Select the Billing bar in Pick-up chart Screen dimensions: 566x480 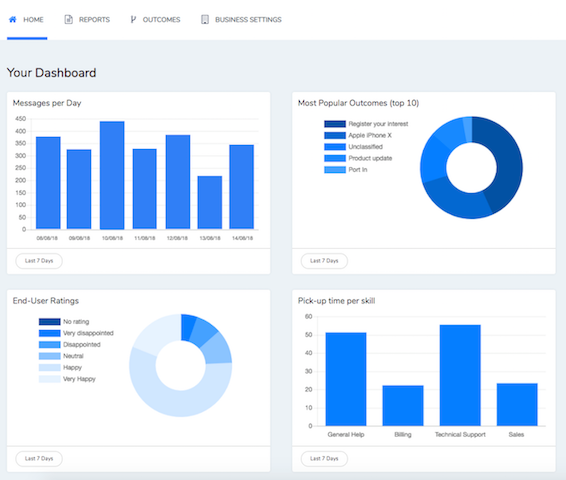tap(403, 406)
